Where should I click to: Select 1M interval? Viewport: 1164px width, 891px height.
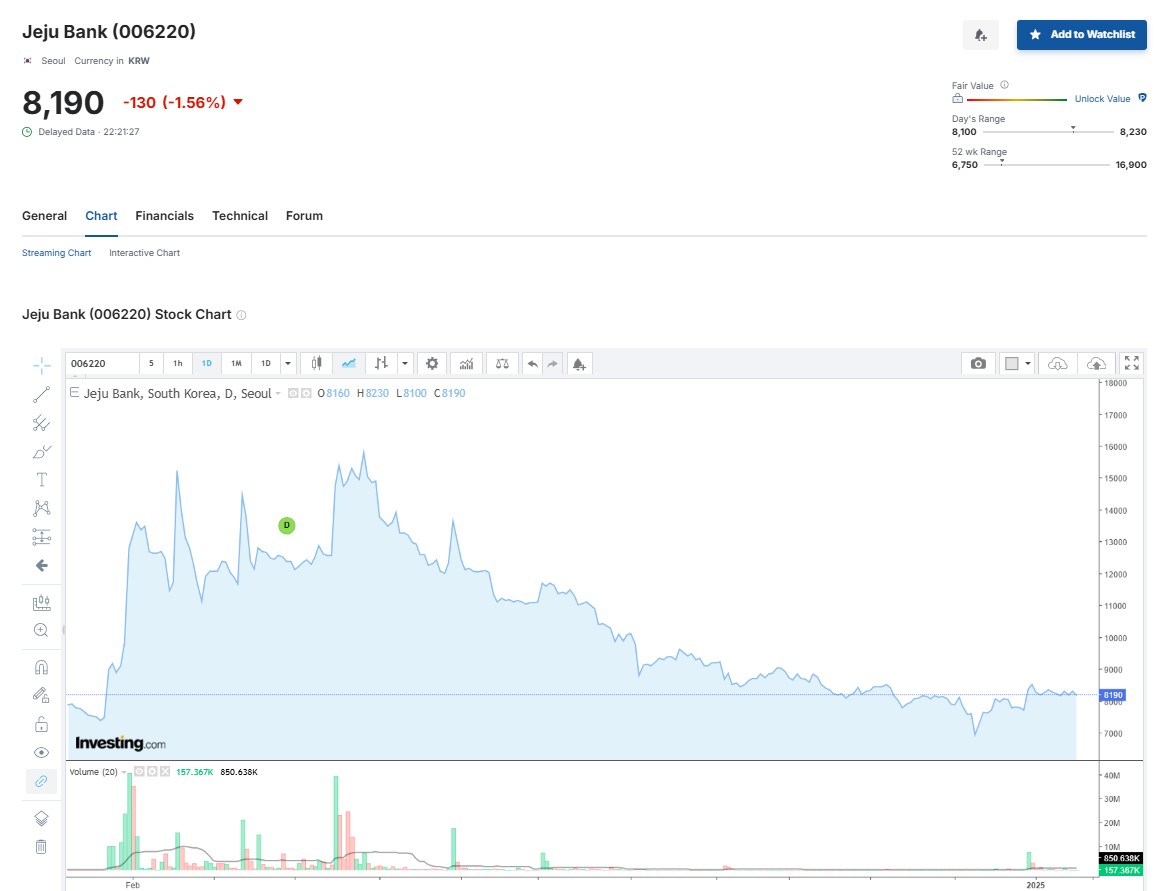click(237, 363)
